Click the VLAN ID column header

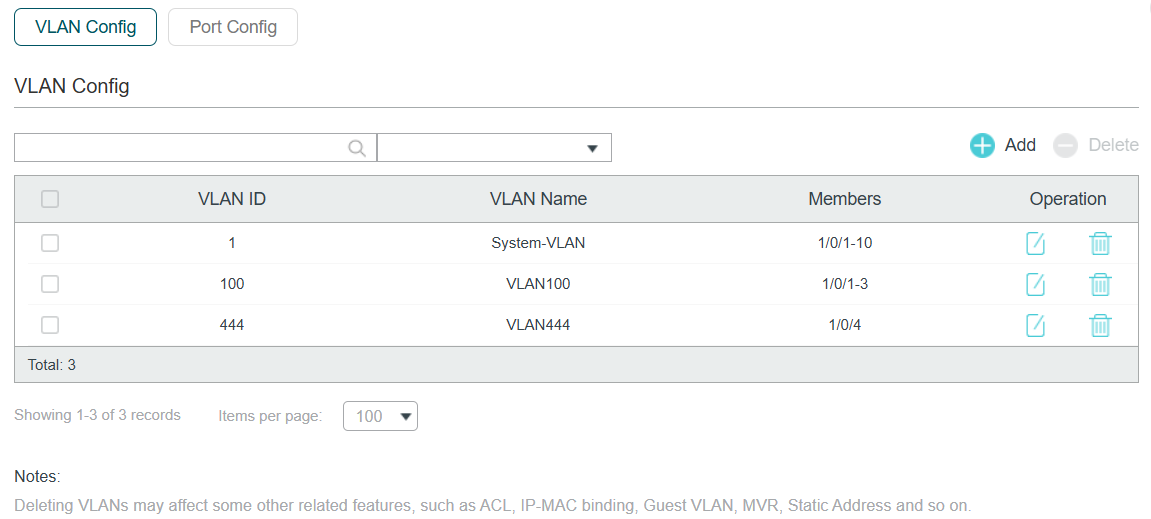pyautogui.click(x=232, y=199)
